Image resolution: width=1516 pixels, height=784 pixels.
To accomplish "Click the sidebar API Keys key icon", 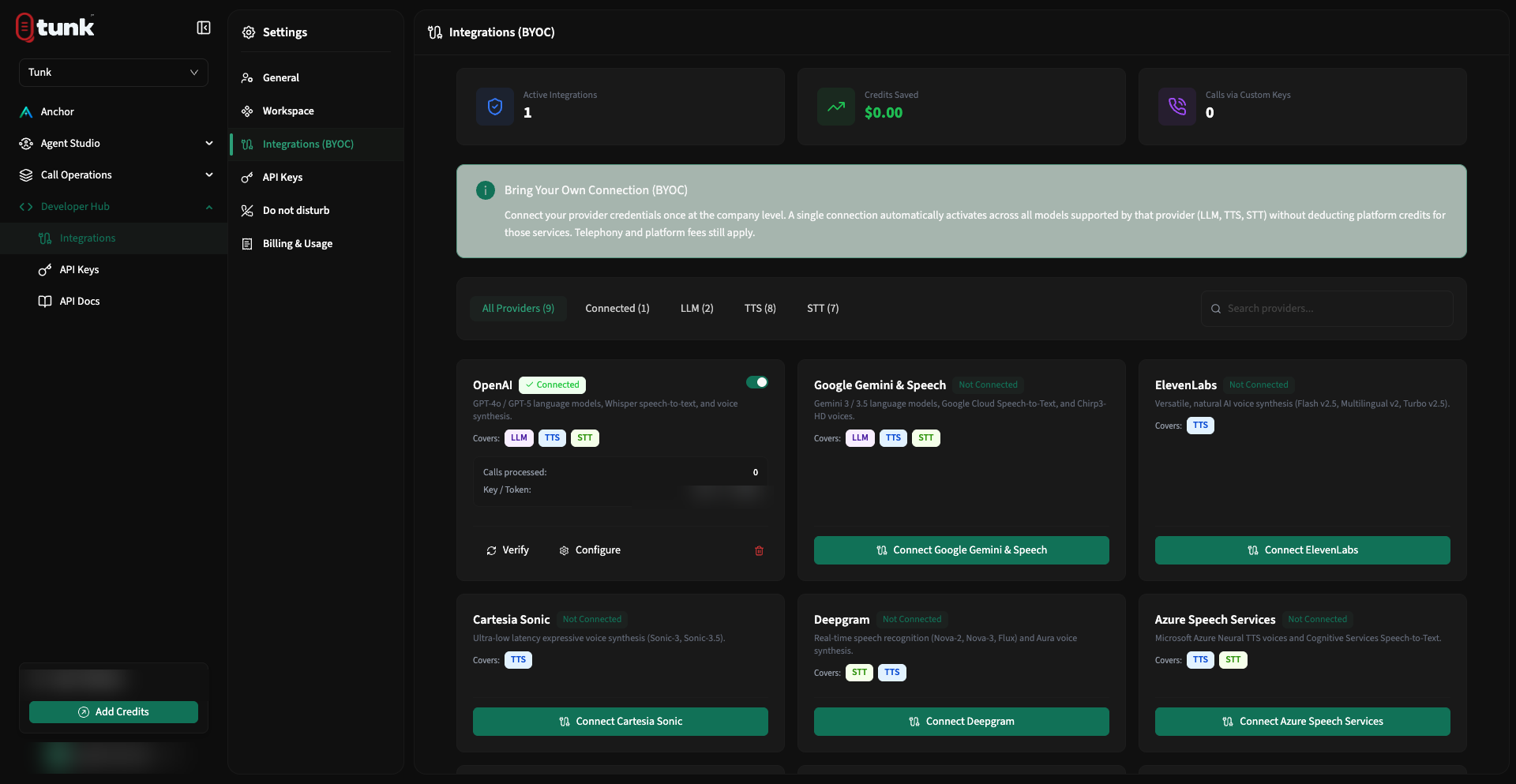I will (x=45, y=270).
